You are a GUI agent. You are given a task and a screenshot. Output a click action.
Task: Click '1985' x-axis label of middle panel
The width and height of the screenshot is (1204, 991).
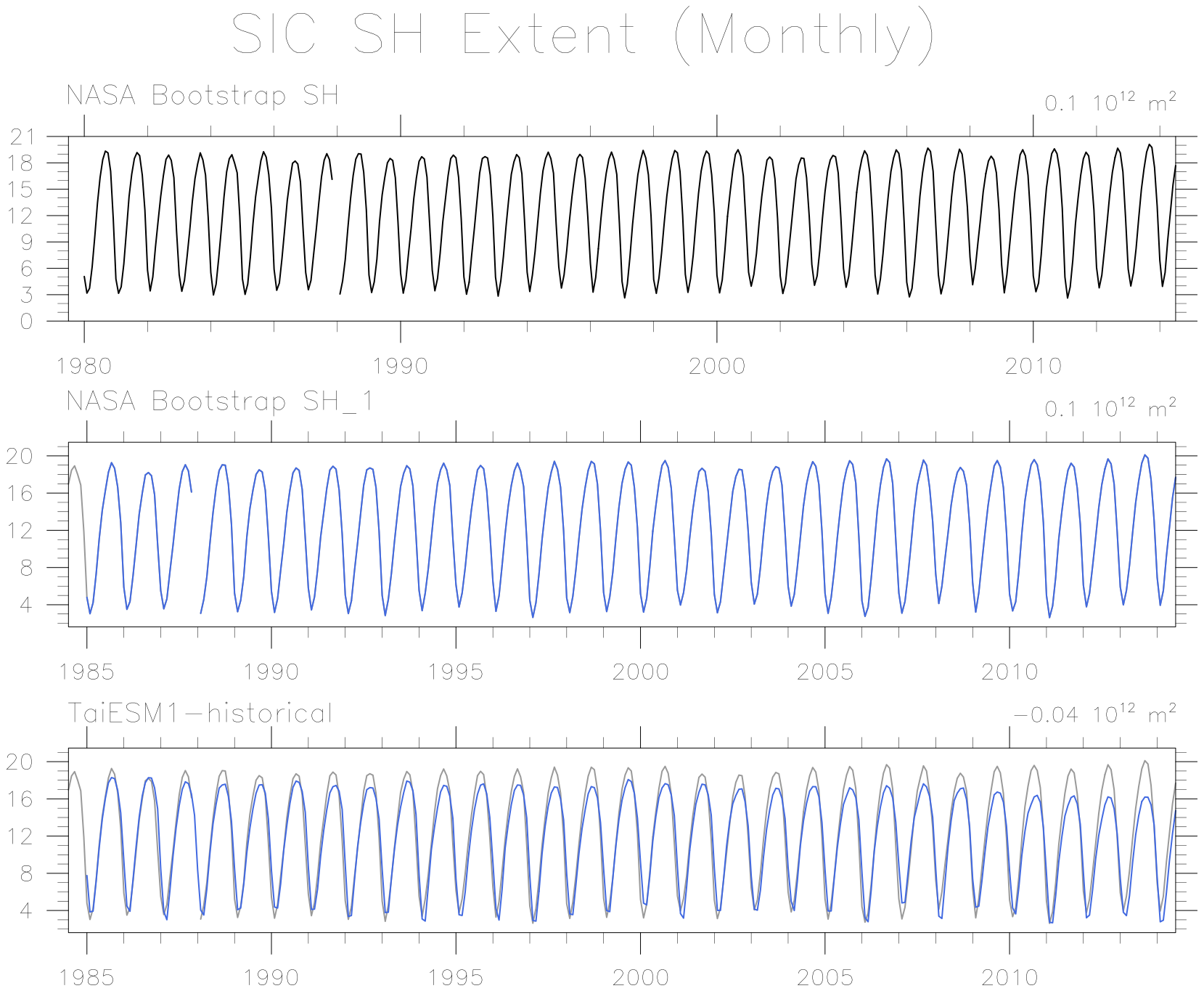coord(86,672)
